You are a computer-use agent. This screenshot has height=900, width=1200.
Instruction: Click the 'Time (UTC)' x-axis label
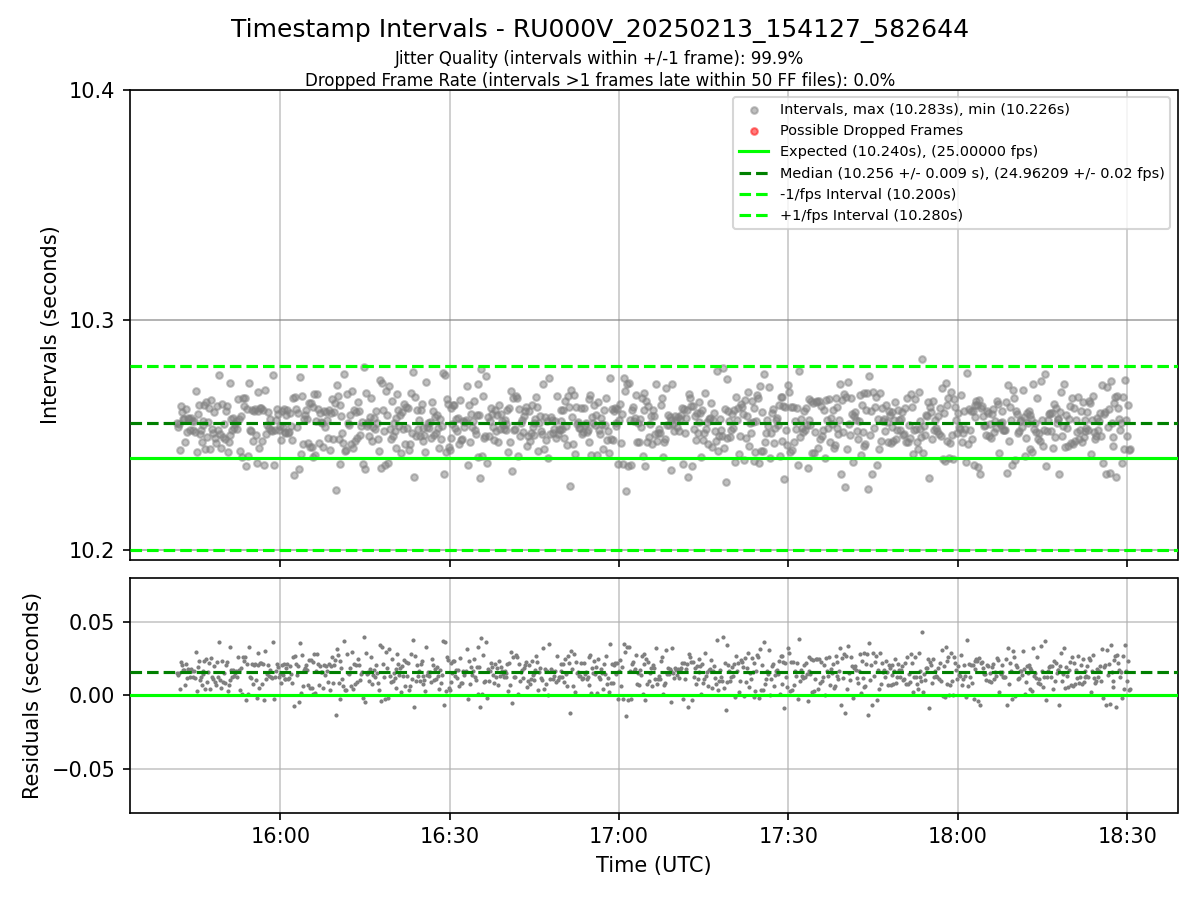click(x=653, y=865)
